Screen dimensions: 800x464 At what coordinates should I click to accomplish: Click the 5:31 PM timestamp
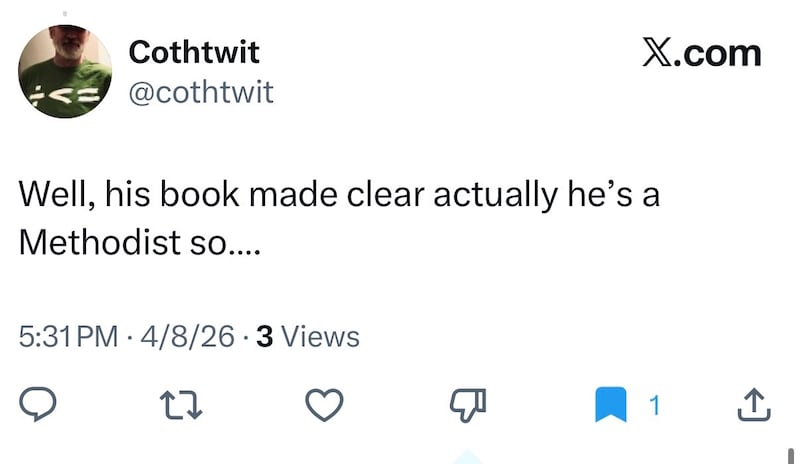coord(69,336)
